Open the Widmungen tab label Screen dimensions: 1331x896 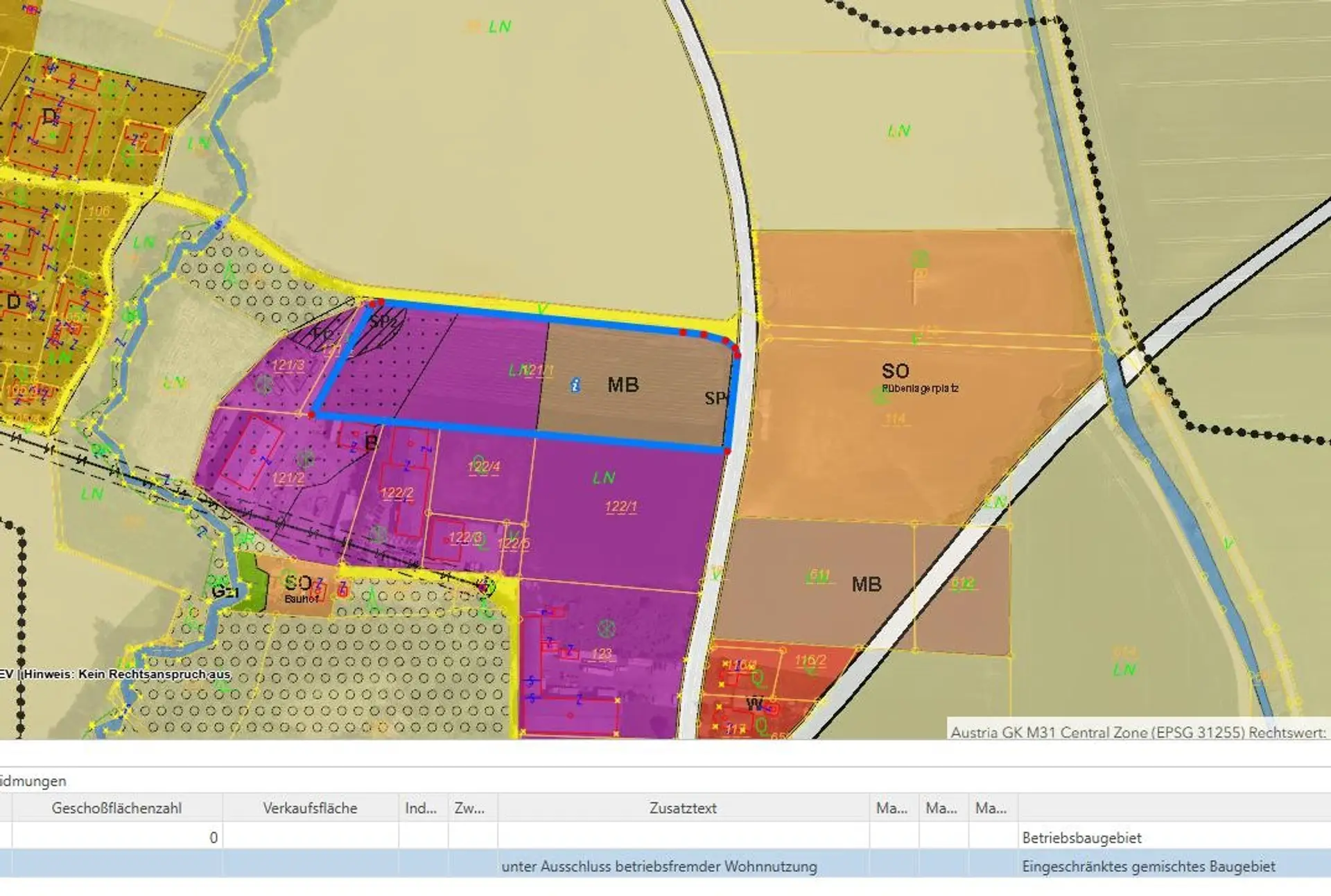click(33, 781)
